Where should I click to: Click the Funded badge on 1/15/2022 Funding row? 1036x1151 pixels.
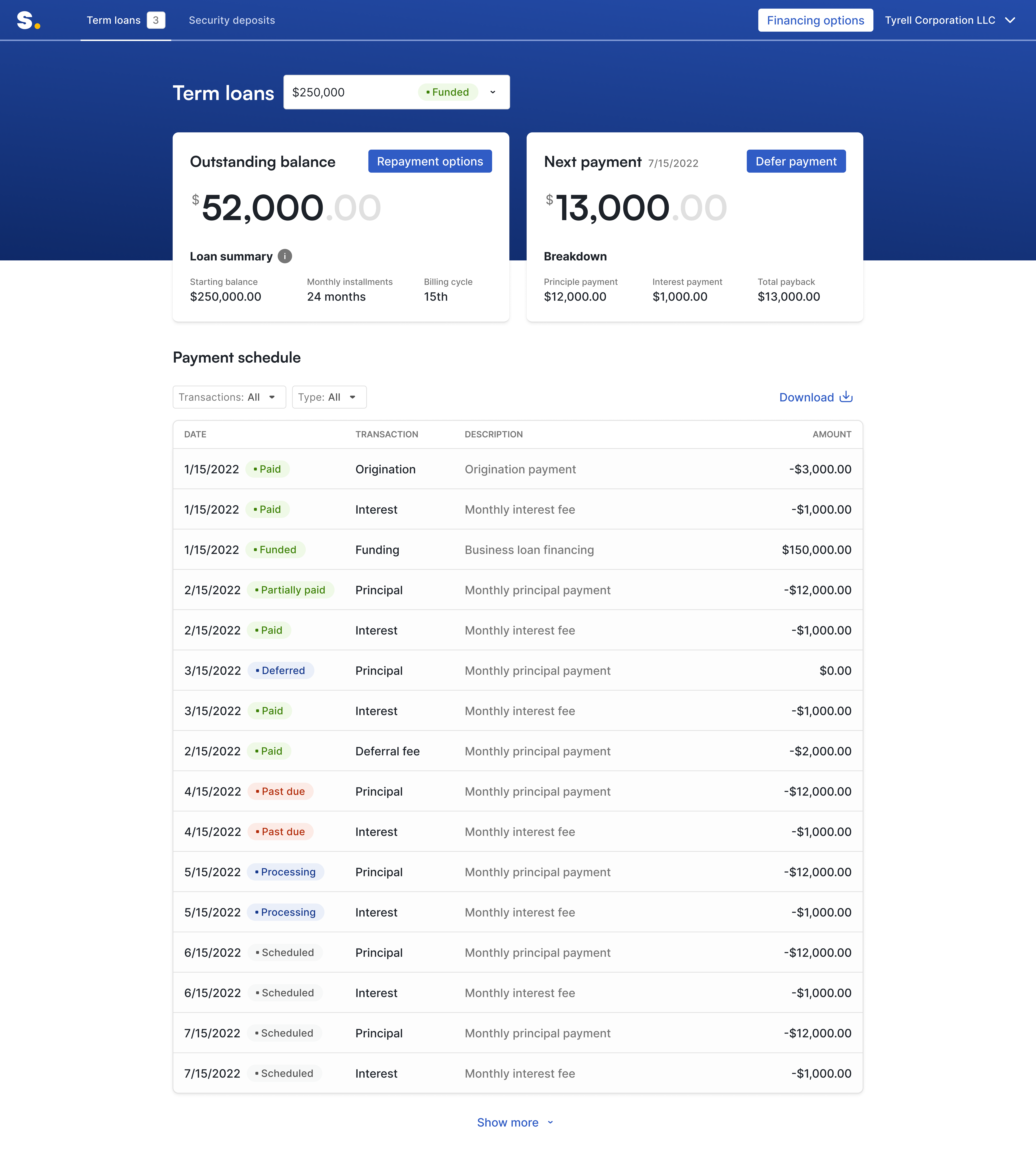[276, 550]
